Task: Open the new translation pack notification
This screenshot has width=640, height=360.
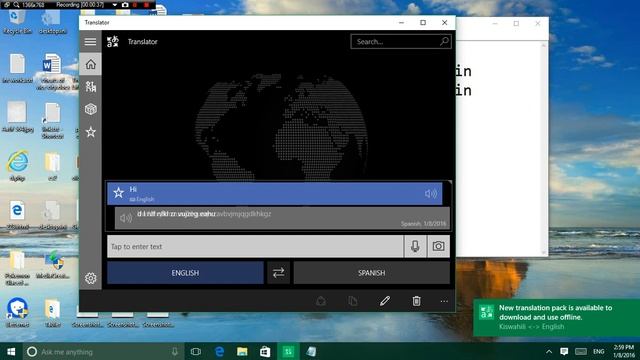Action: 556,318
